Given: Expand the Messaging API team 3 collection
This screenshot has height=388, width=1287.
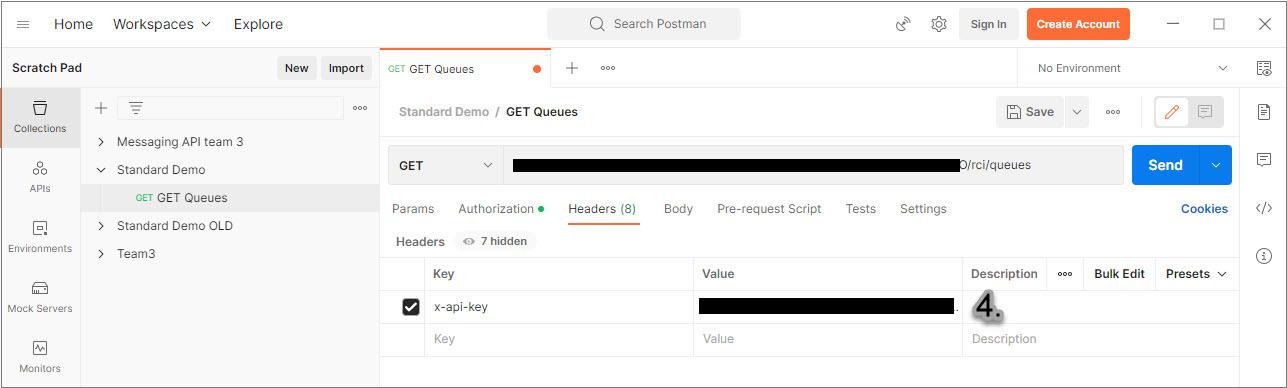Looking at the screenshot, I should (x=101, y=142).
